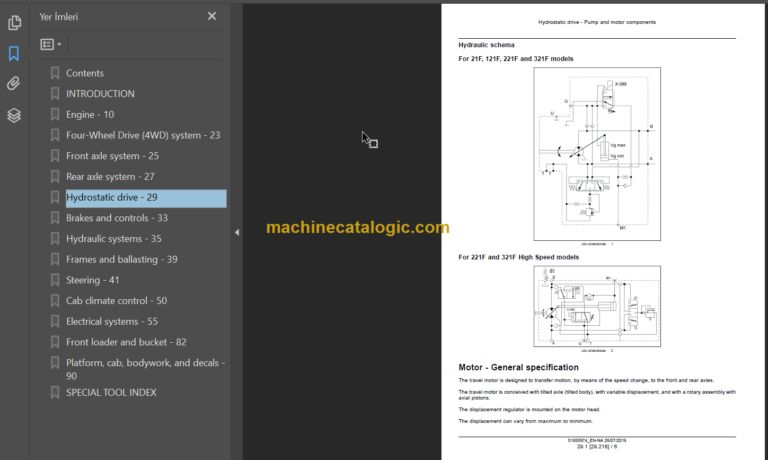Jump to Engine - 10 bookmark
Image resolution: width=768 pixels, height=460 pixels.
[x=90, y=115]
